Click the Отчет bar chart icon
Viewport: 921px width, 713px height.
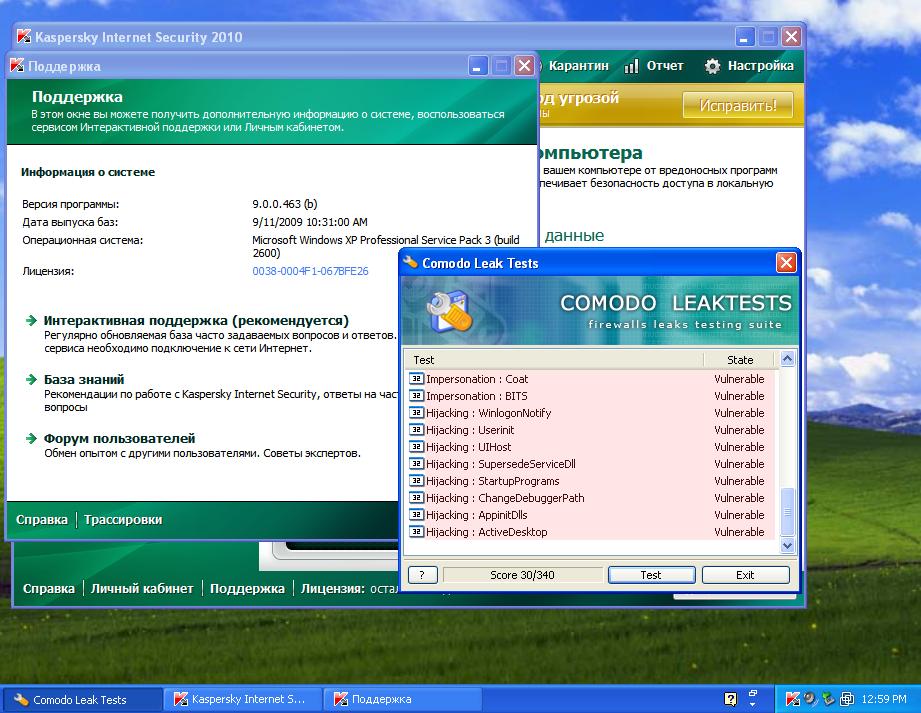pyautogui.click(x=631, y=66)
